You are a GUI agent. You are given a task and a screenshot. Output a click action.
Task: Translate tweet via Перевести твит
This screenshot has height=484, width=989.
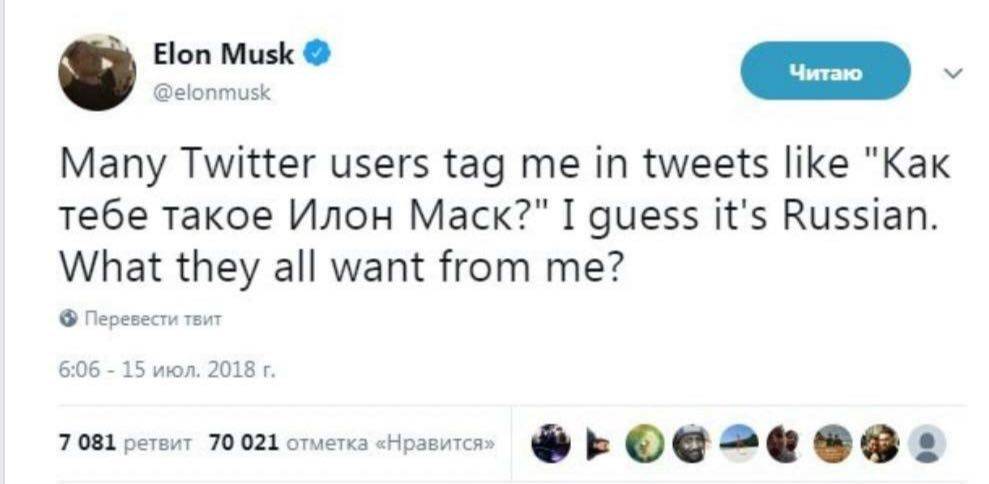152,319
